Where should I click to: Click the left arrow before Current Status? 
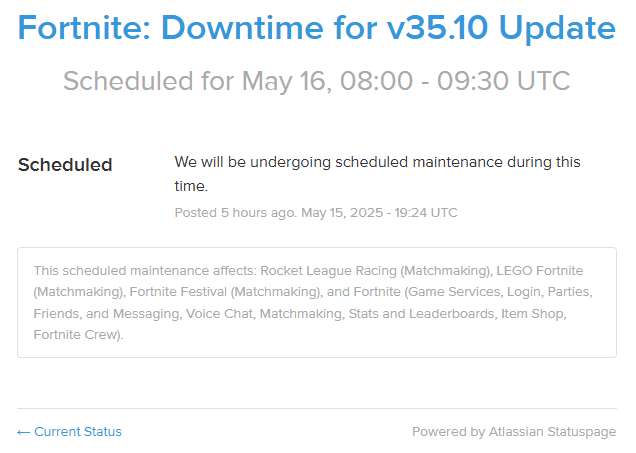[x=24, y=432]
